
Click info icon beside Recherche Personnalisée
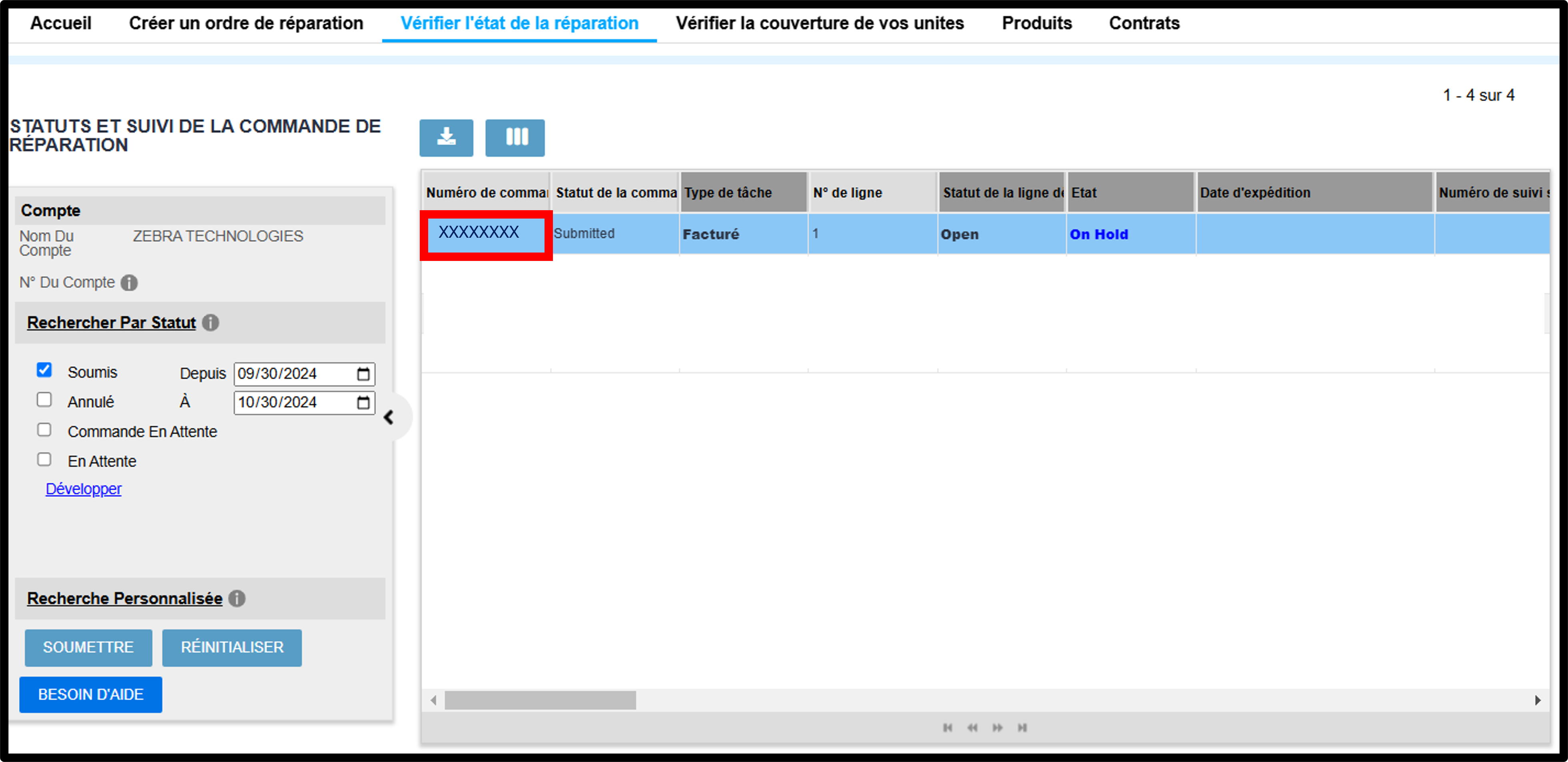pos(237,599)
